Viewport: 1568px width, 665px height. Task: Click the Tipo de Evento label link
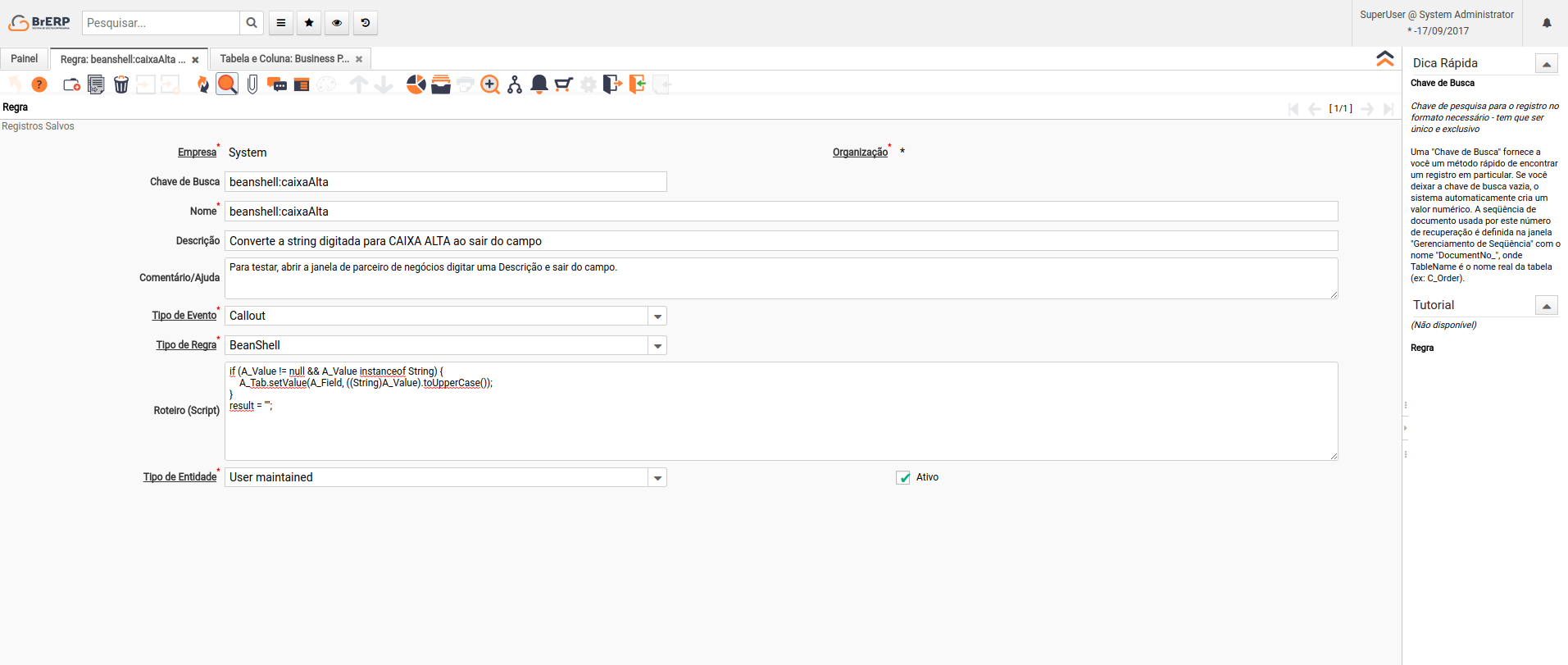click(x=184, y=316)
